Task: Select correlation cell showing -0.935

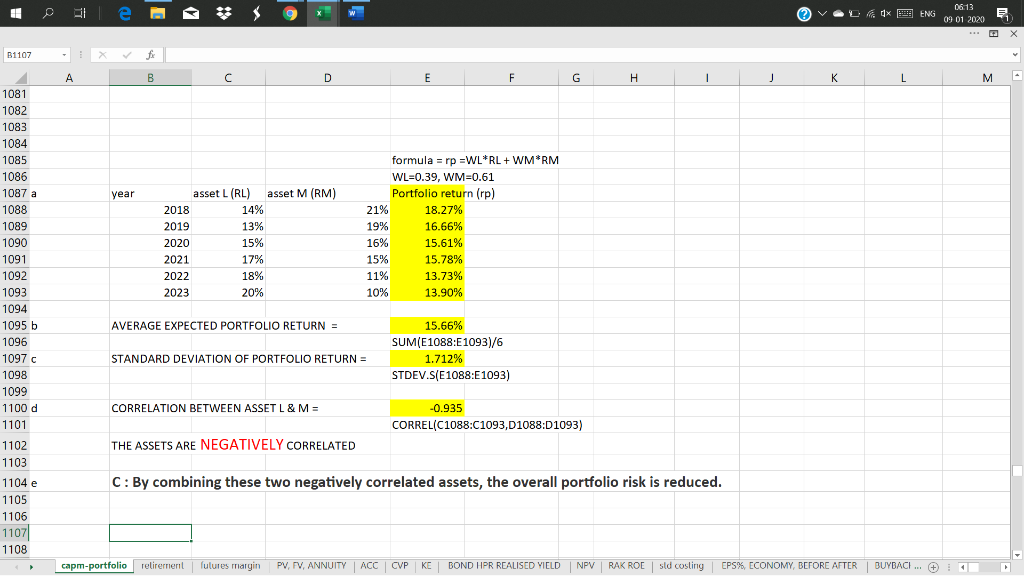Action: [x=427, y=408]
